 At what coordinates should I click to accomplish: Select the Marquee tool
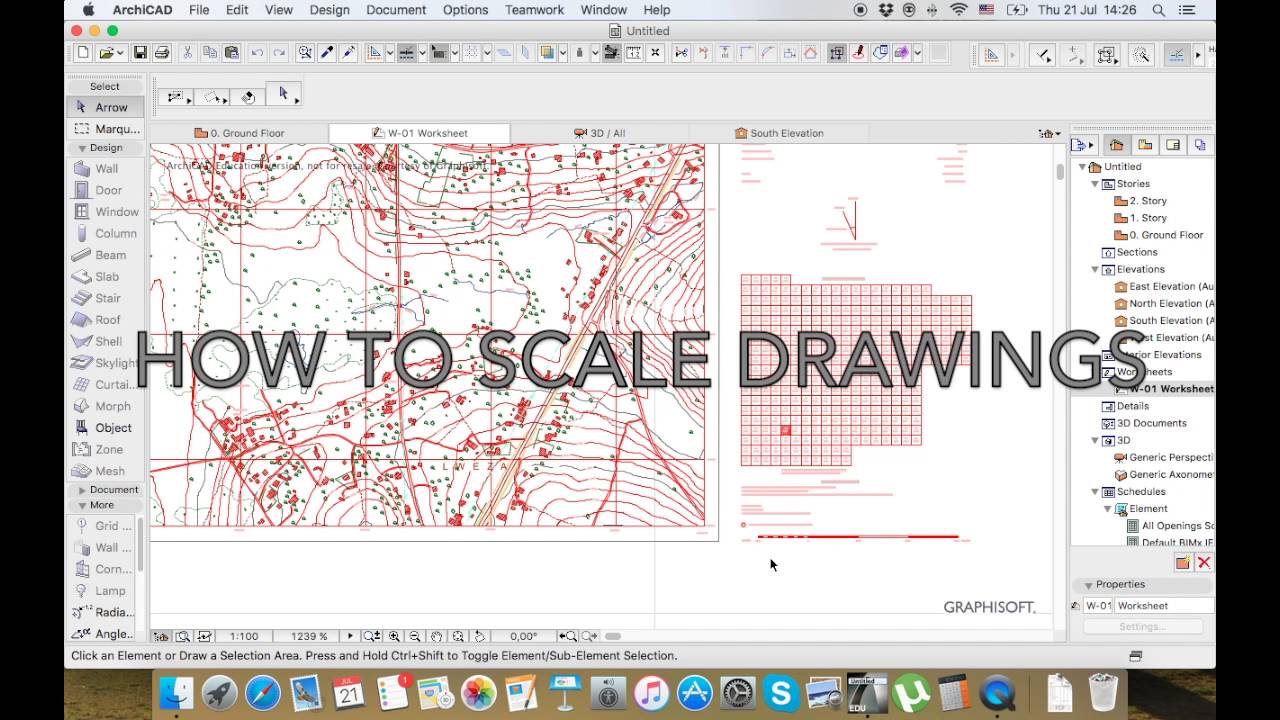tap(106, 129)
